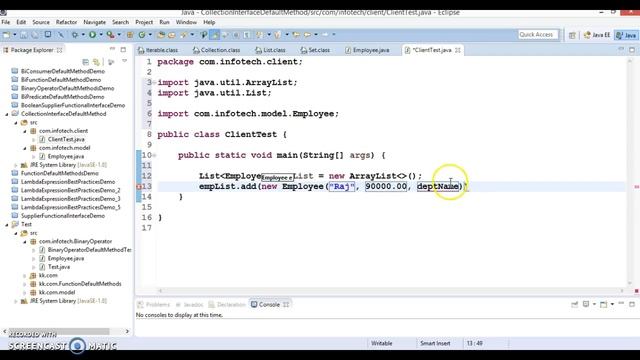Viewport: 640px width, 360px height.
Task: Switch to the List.class editor tab
Action: pos(270,50)
